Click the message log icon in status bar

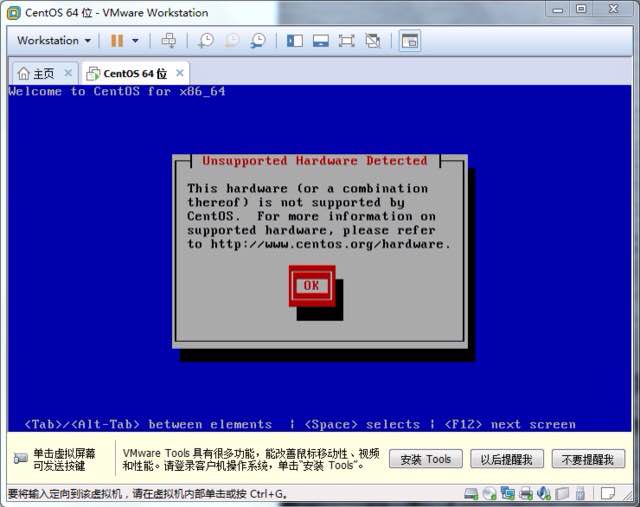point(608,494)
